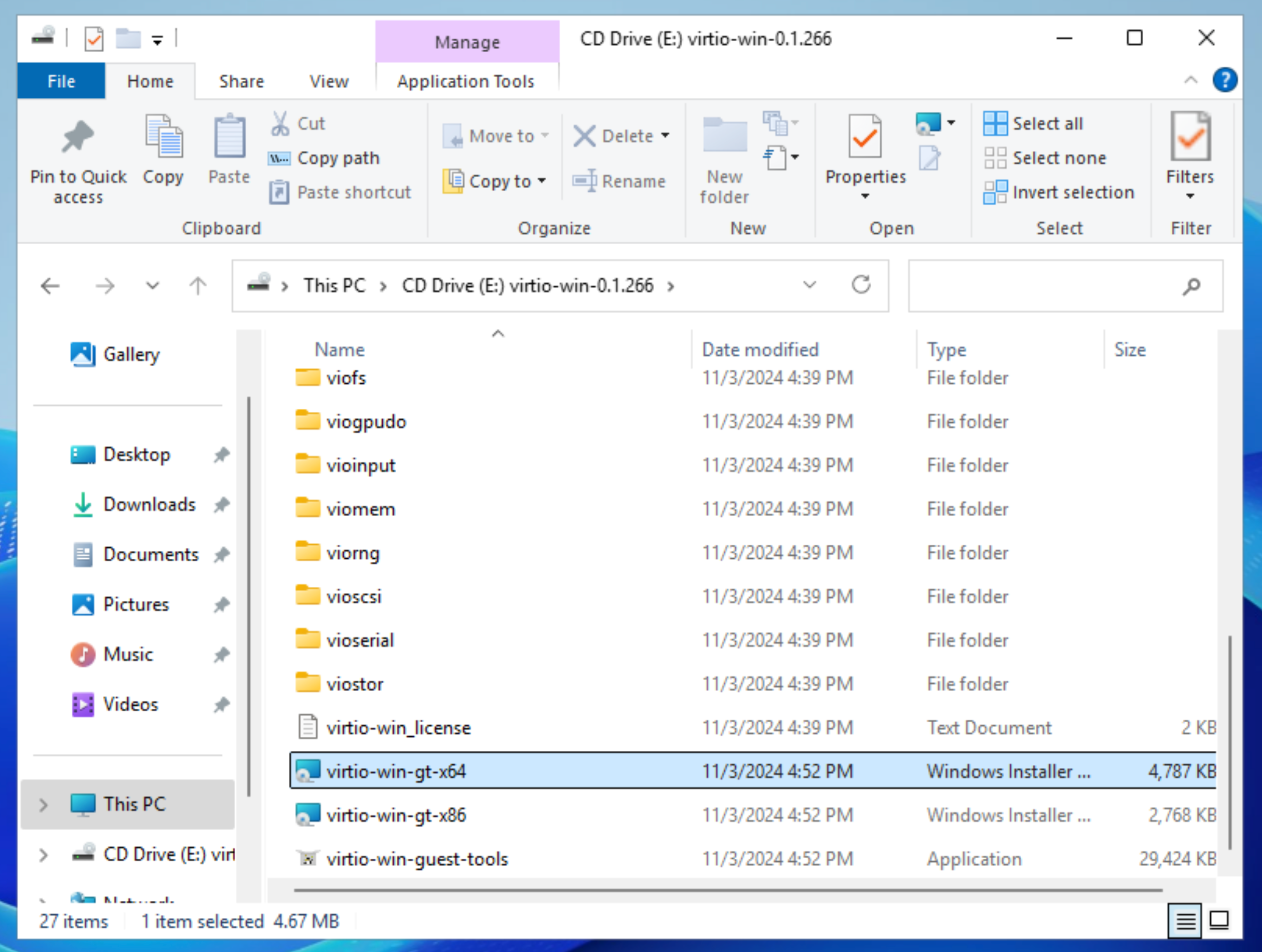Go up one level with Up arrow
1262x952 pixels.
(x=198, y=285)
